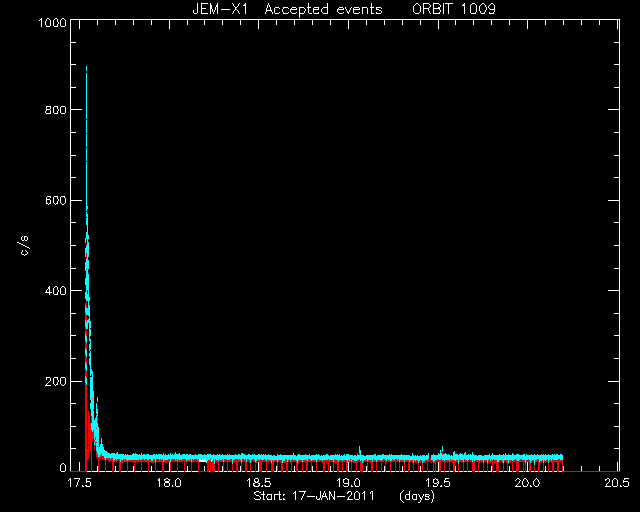This screenshot has width=640, height=512.
Task: Click the 200 y-axis tick label
Action: [55, 381]
